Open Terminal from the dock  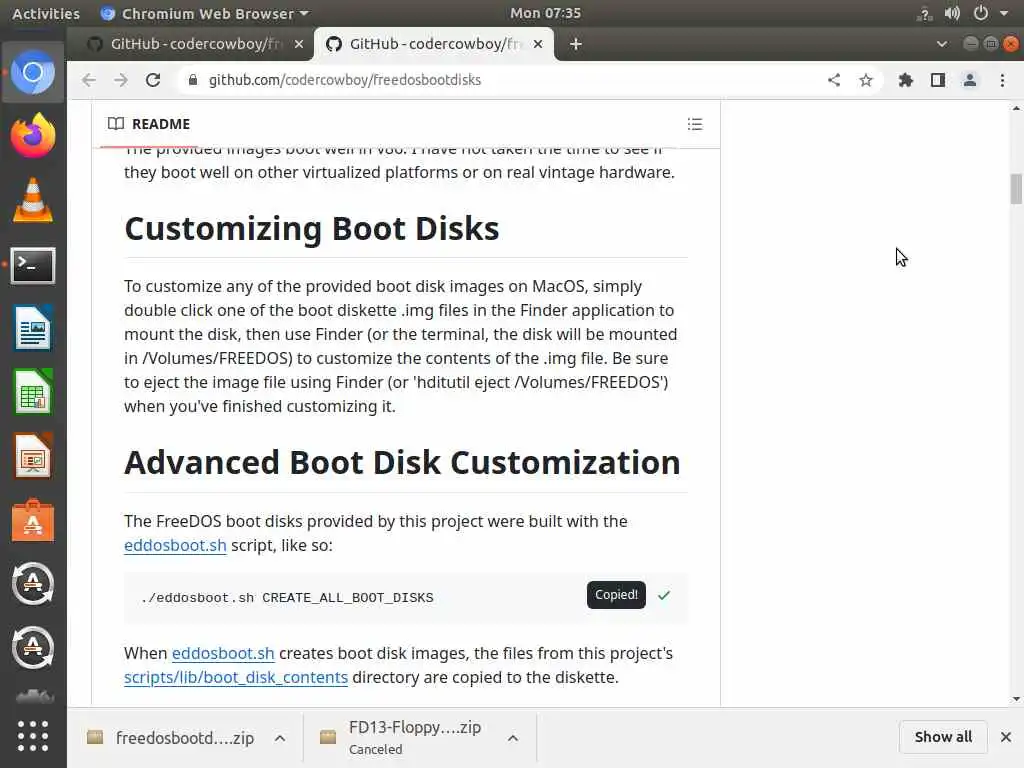coord(33,264)
